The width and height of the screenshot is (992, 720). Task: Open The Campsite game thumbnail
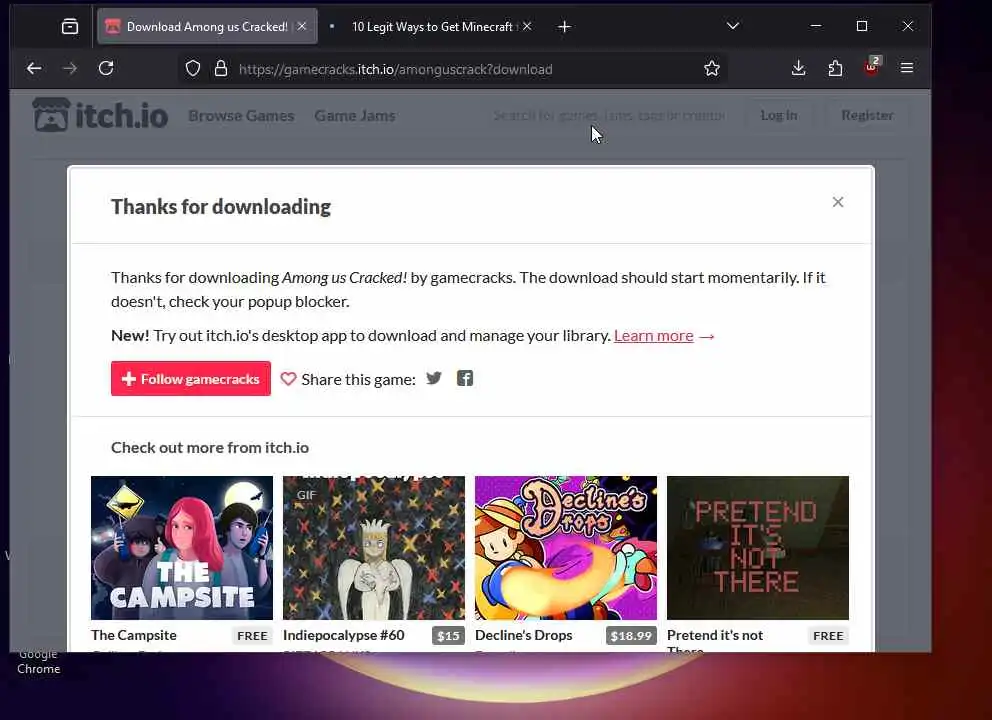point(182,548)
